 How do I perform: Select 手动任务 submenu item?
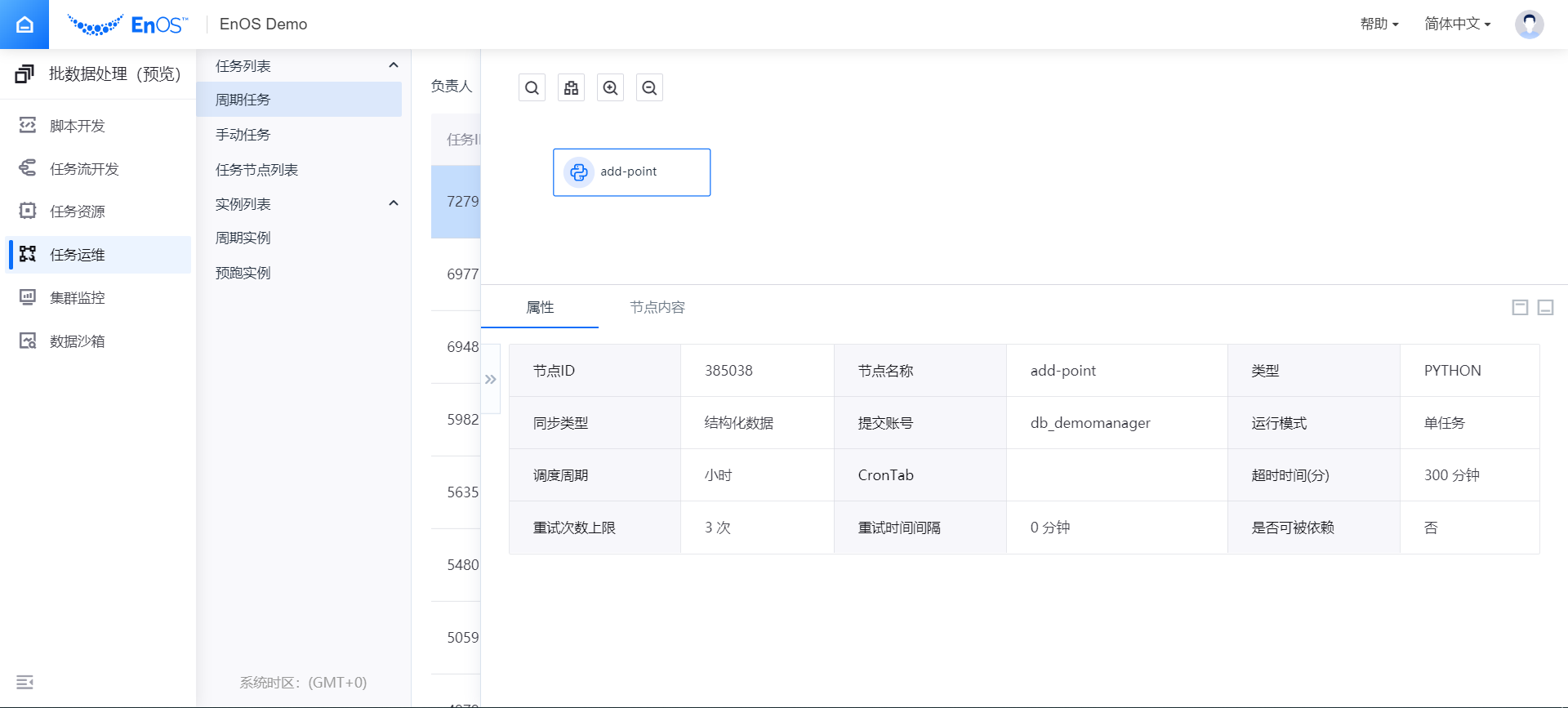click(x=299, y=135)
